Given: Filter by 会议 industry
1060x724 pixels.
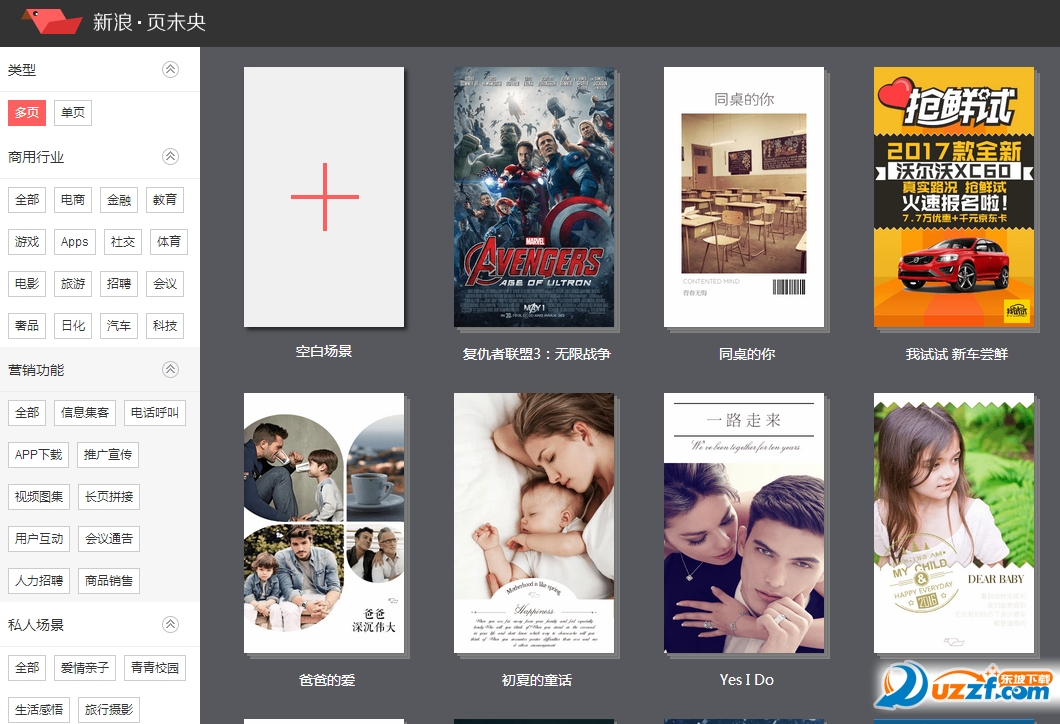Looking at the screenshot, I should [x=165, y=284].
